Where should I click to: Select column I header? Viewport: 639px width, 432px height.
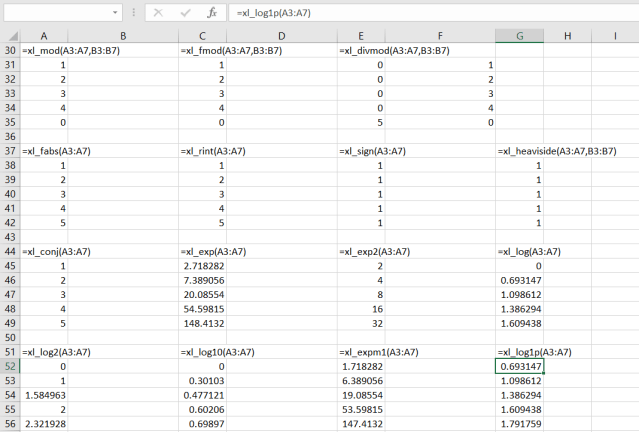point(614,36)
